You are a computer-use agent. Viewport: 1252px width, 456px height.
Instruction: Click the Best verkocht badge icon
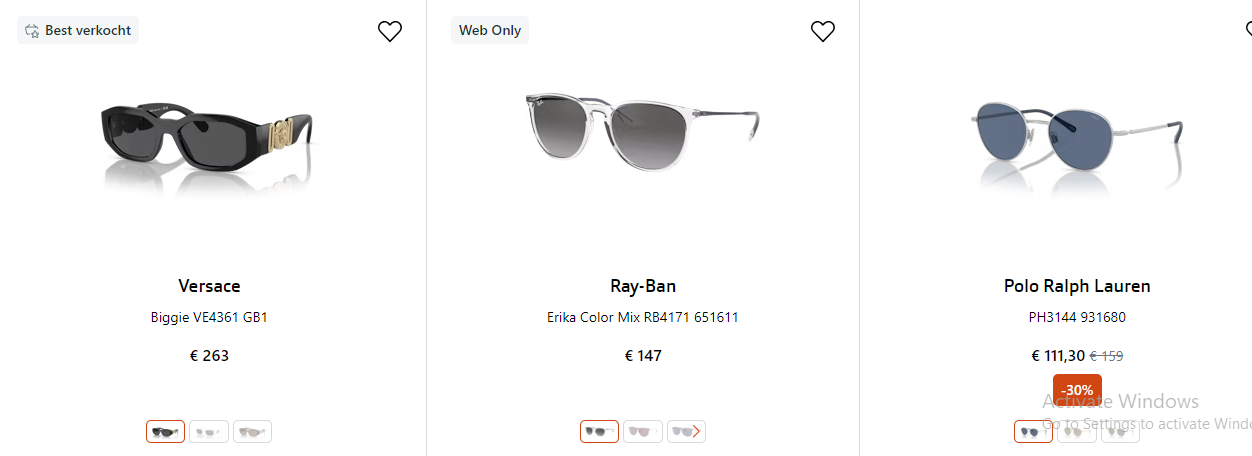32,31
